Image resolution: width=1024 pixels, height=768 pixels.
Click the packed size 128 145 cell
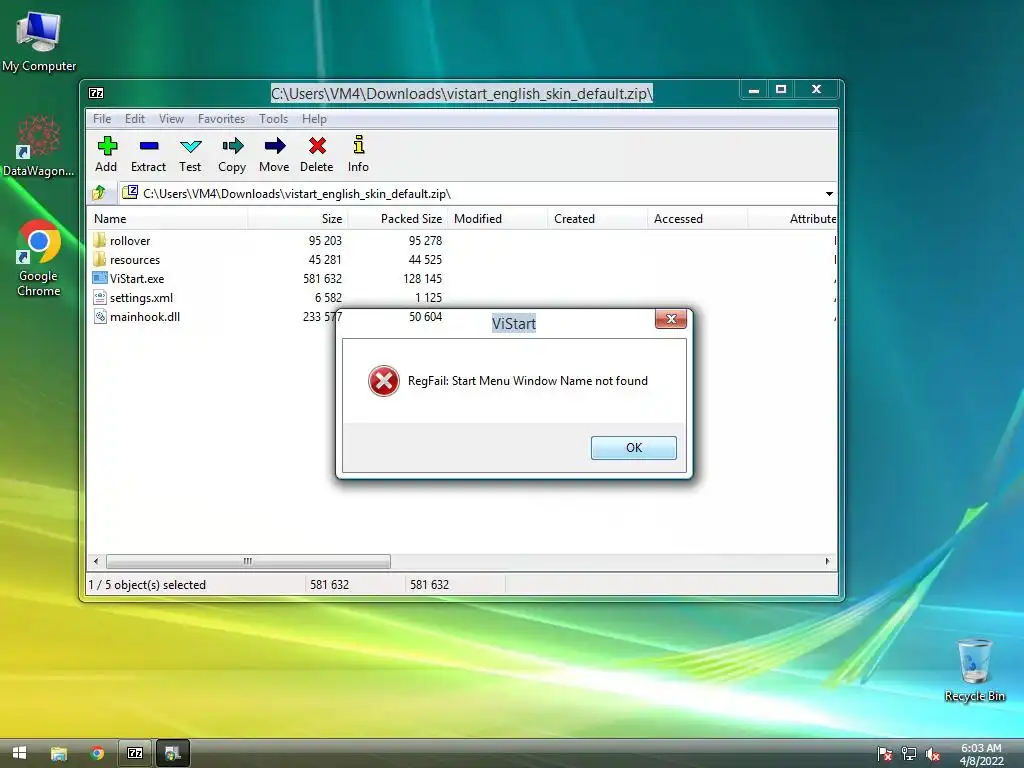coord(423,278)
